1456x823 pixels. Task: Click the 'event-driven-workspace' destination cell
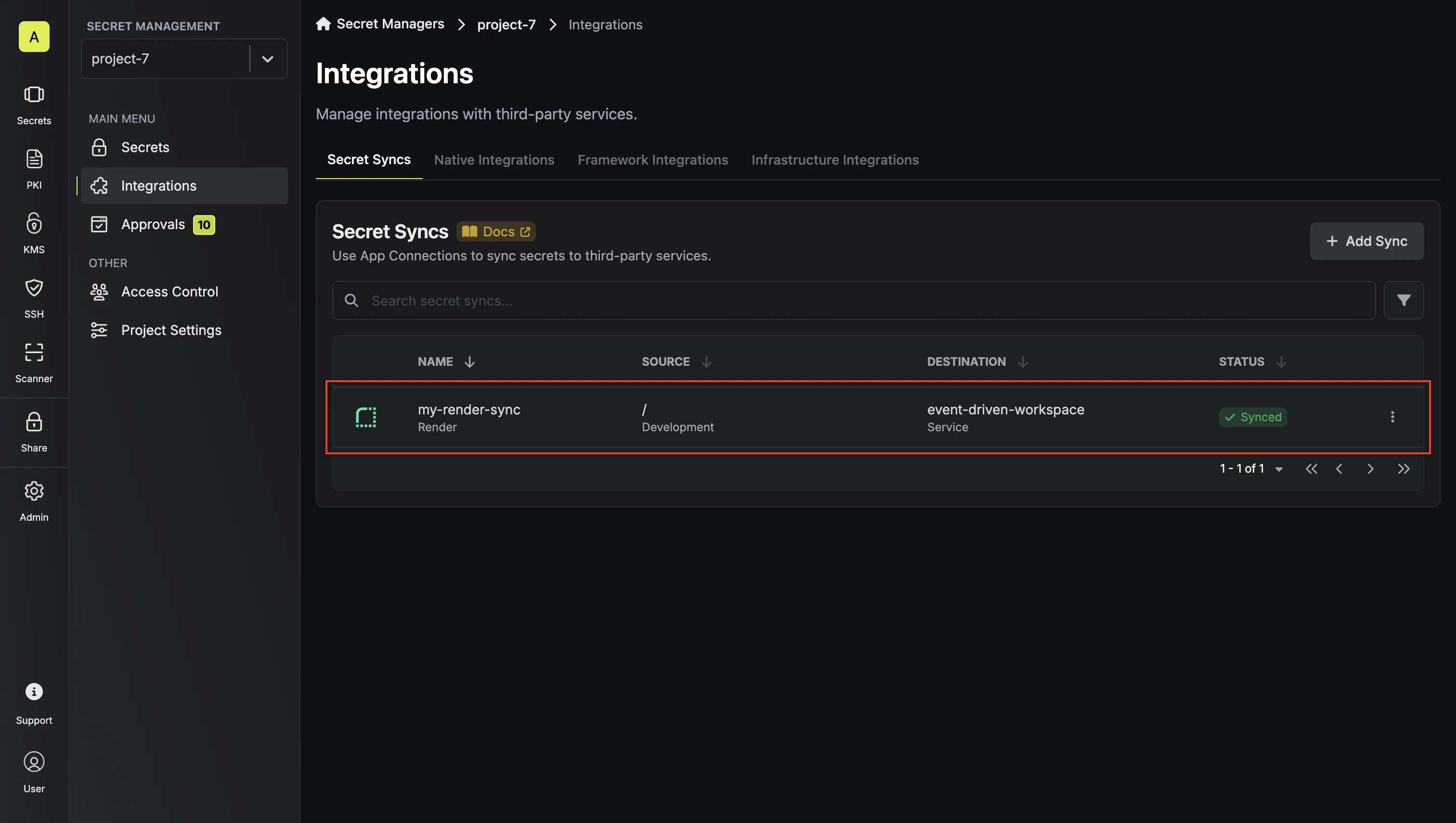point(1005,410)
